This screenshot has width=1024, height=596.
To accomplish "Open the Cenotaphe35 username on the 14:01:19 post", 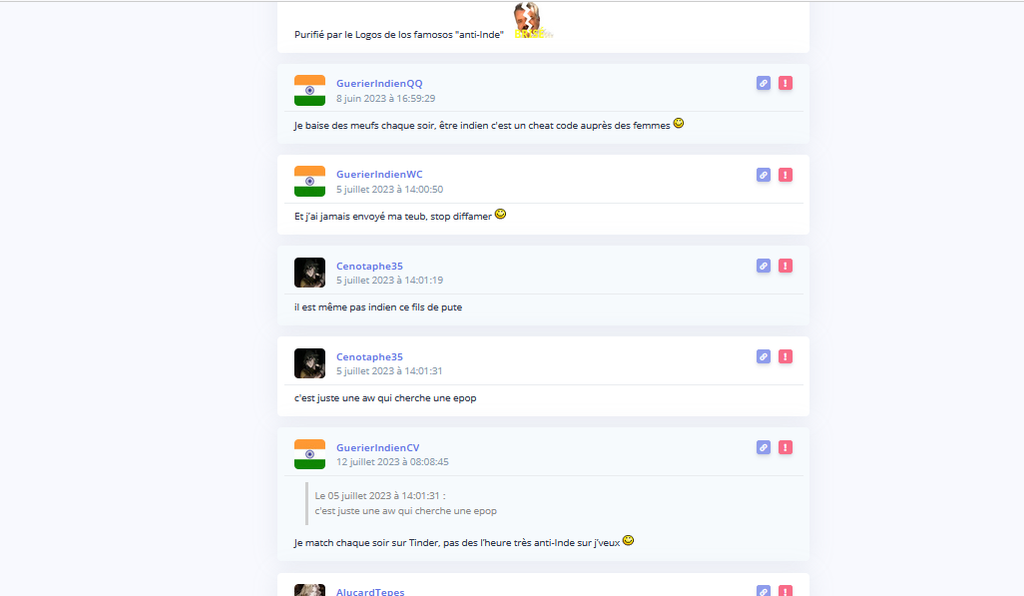I will tap(370, 266).
